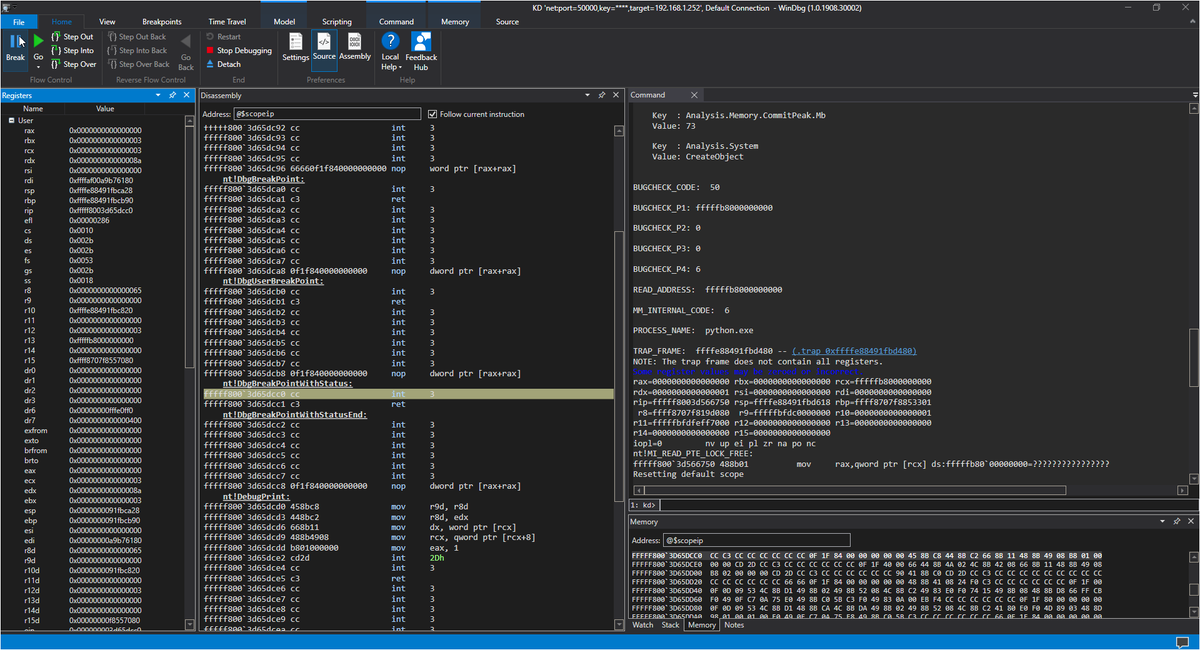Switch to the Breakpoints ribbon tab
Screen dimensions: 1200x650
pyautogui.click(x=162, y=21)
